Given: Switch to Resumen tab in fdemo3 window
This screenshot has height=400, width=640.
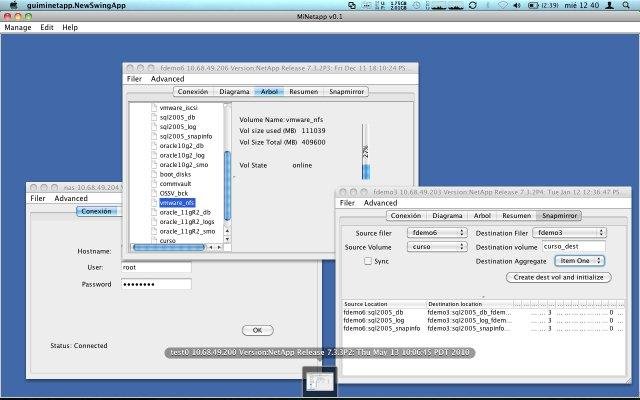Looking at the screenshot, I should 517,216.
